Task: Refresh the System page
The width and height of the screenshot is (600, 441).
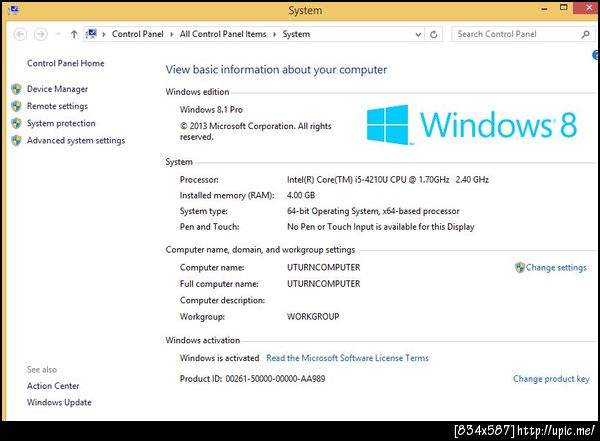Action: pyautogui.click(x=434, y=34)
